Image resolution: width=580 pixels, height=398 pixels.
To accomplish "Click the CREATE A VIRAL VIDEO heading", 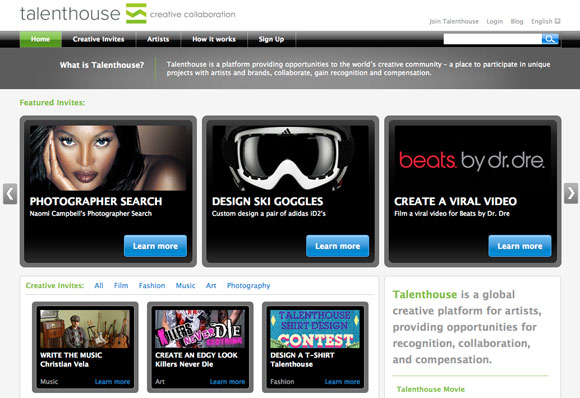I will tap(455, 201).
